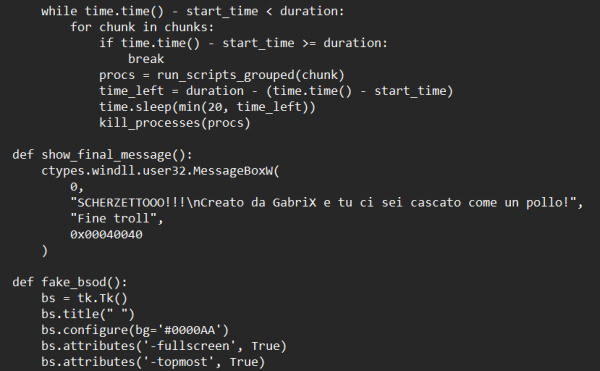
Task: Click the 'break' statement
Action: tap(146, 59)
